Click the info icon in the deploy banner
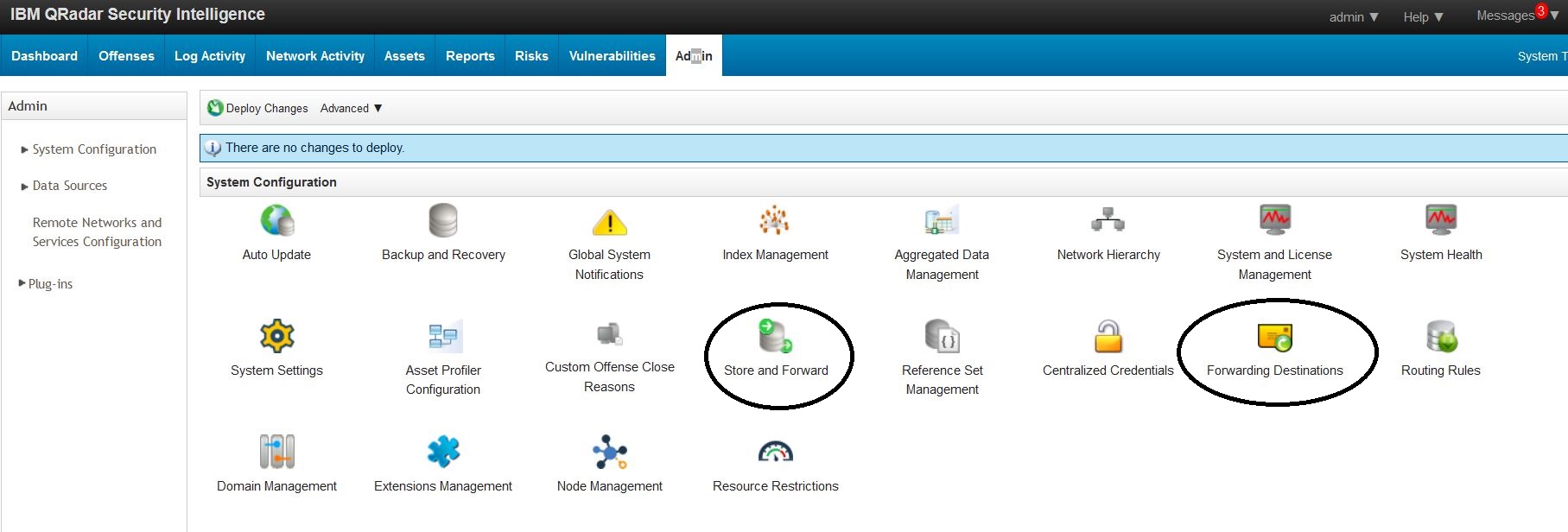This screenshot has width=1568, height=532. pos(213,149)
